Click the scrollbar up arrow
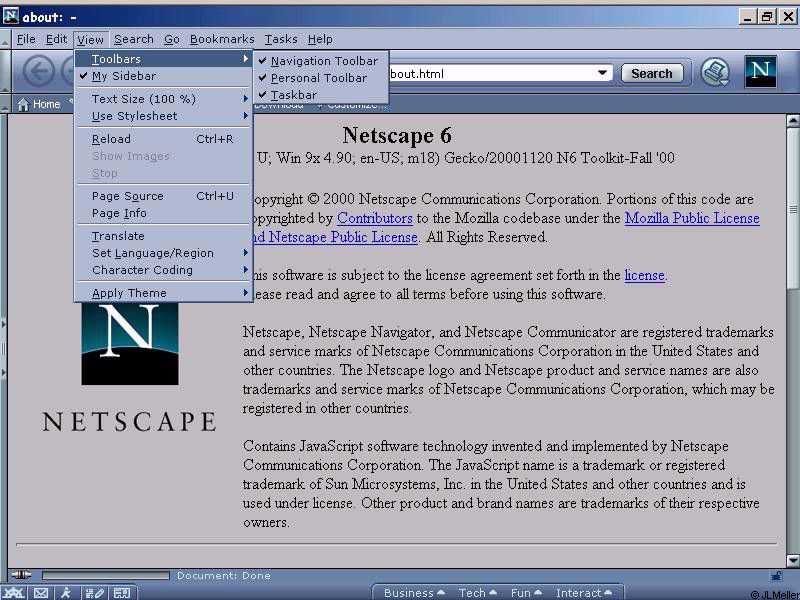The image size is (800, 600). click(x=792, y=121)
